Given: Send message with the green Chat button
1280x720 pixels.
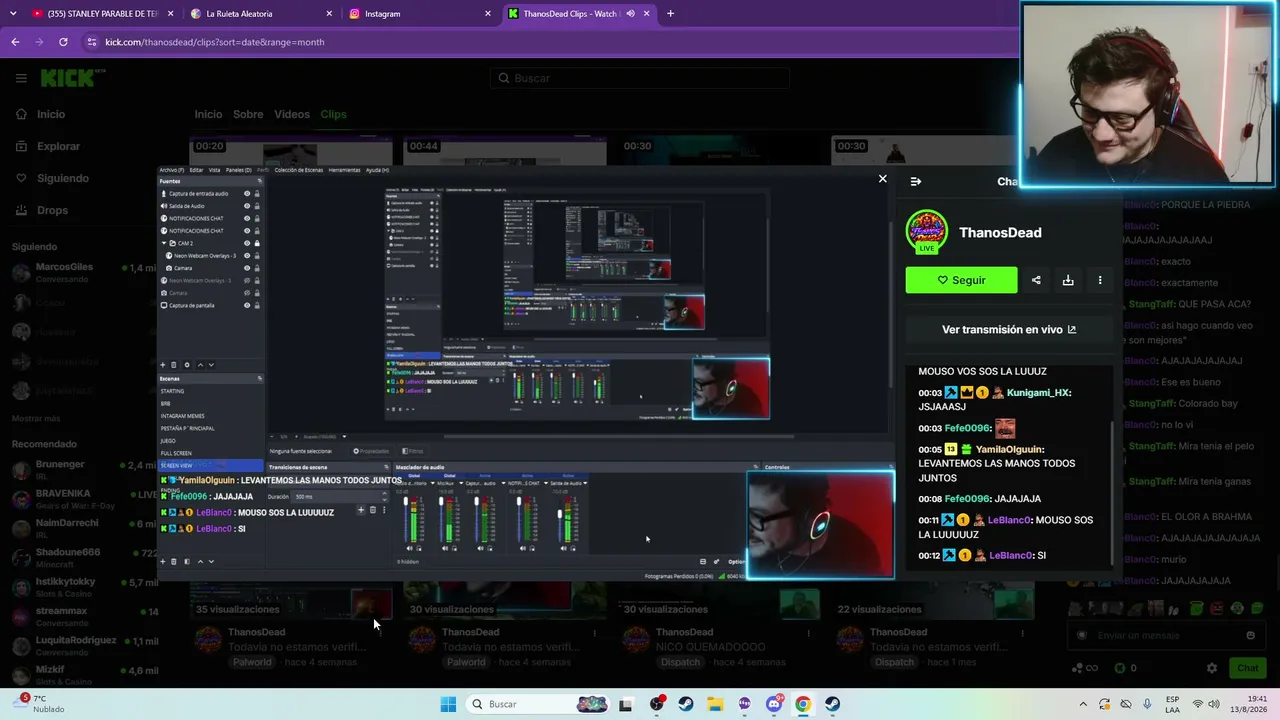Looking at the screenshot, I should (x=1247, y=668).
